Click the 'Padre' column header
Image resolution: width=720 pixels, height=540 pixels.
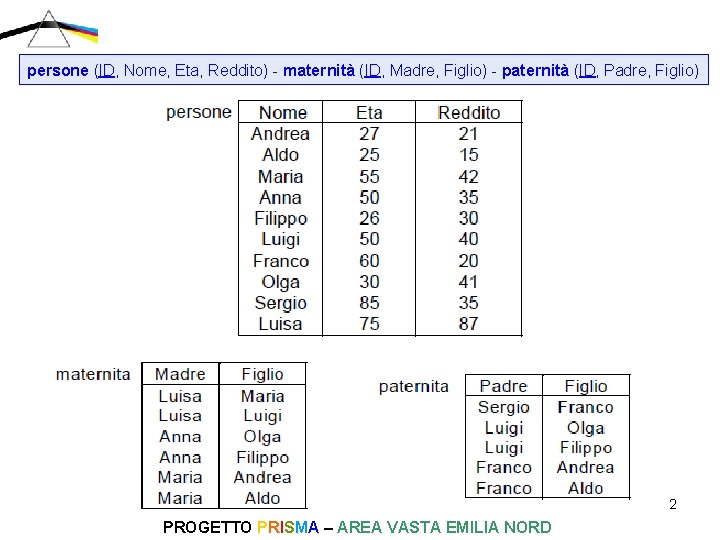click(x=503, y=386)
